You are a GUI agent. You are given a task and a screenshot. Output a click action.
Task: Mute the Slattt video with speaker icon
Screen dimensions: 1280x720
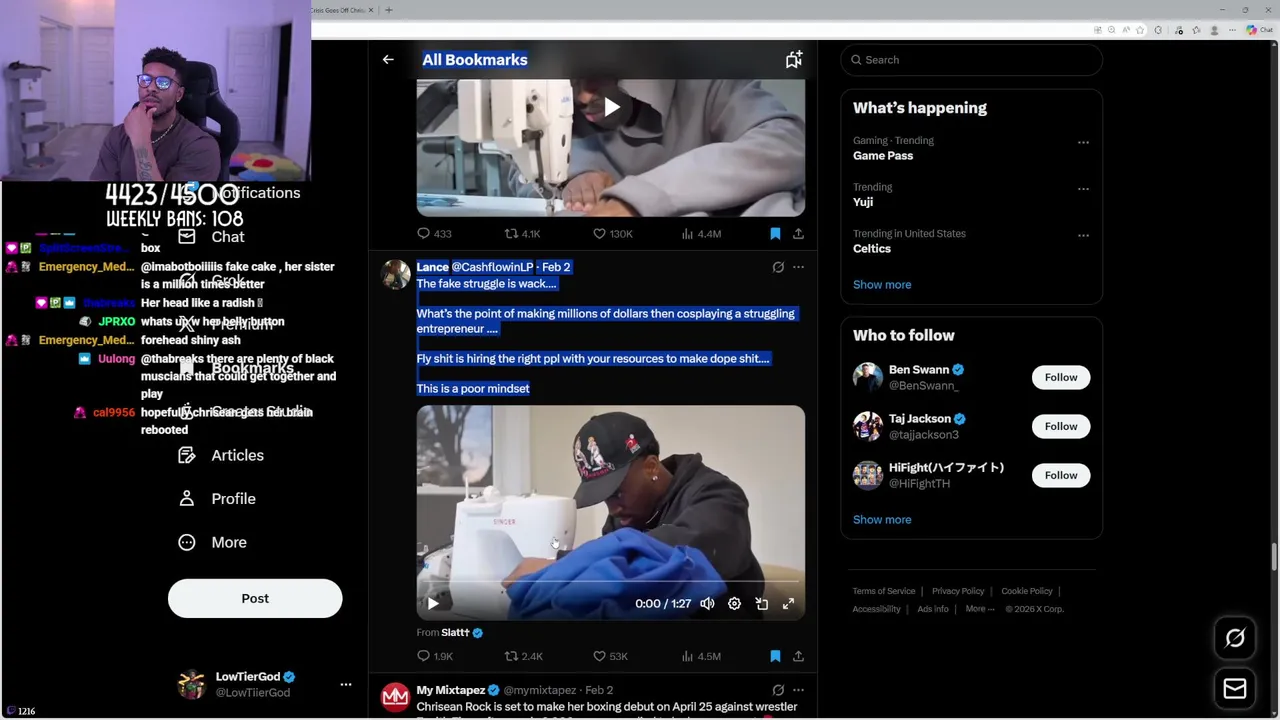point(707,604)
